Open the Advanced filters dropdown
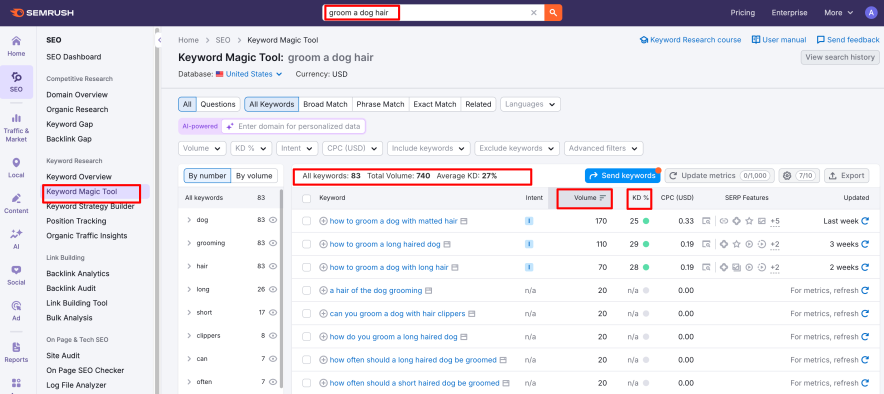Screen dimensions: 884x394 604,148
